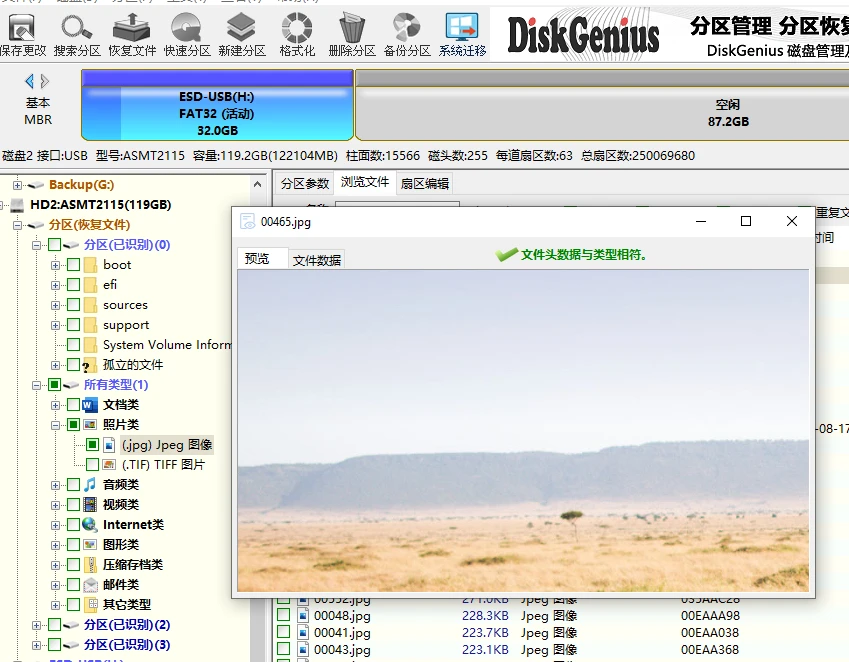Screen dimensions: 849x662
Task: Start the System Migration (系统迁移) tool
Action: click(x=462, y=35)
